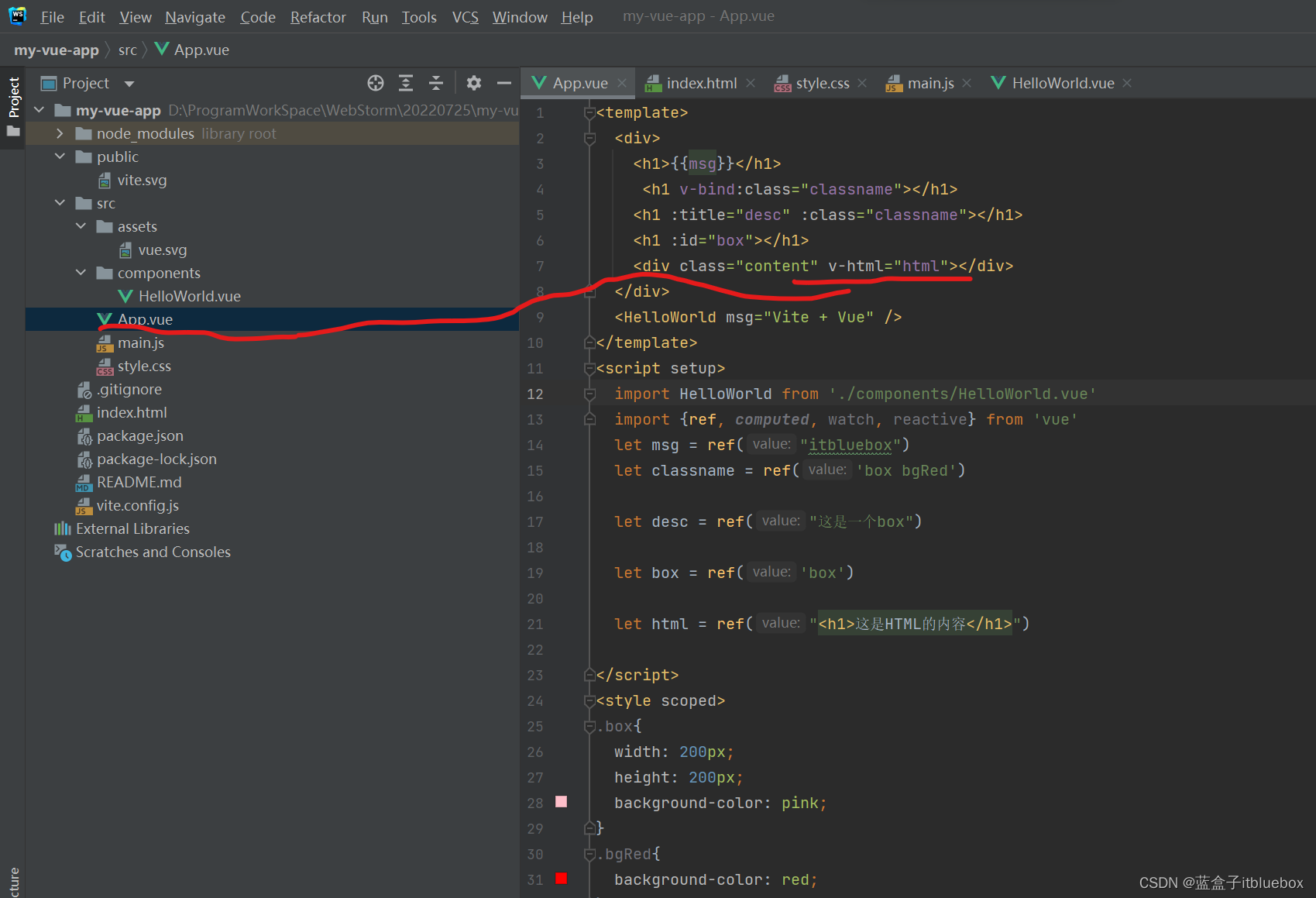Select index.html in the project tree
This screenshot has width=1316, height=898.
point(132,412)
